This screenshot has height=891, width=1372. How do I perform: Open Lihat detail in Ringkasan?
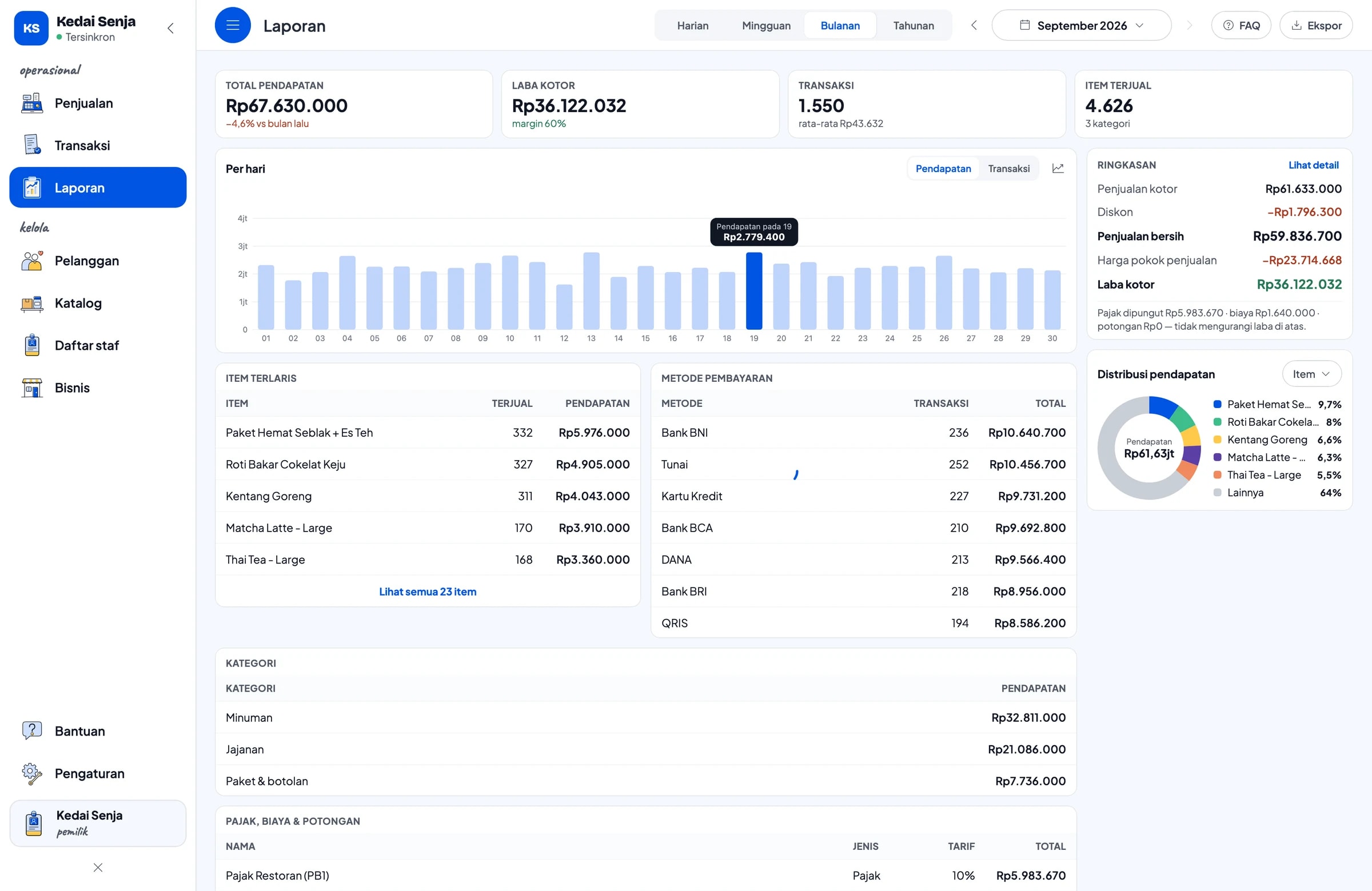(1313, 165)
